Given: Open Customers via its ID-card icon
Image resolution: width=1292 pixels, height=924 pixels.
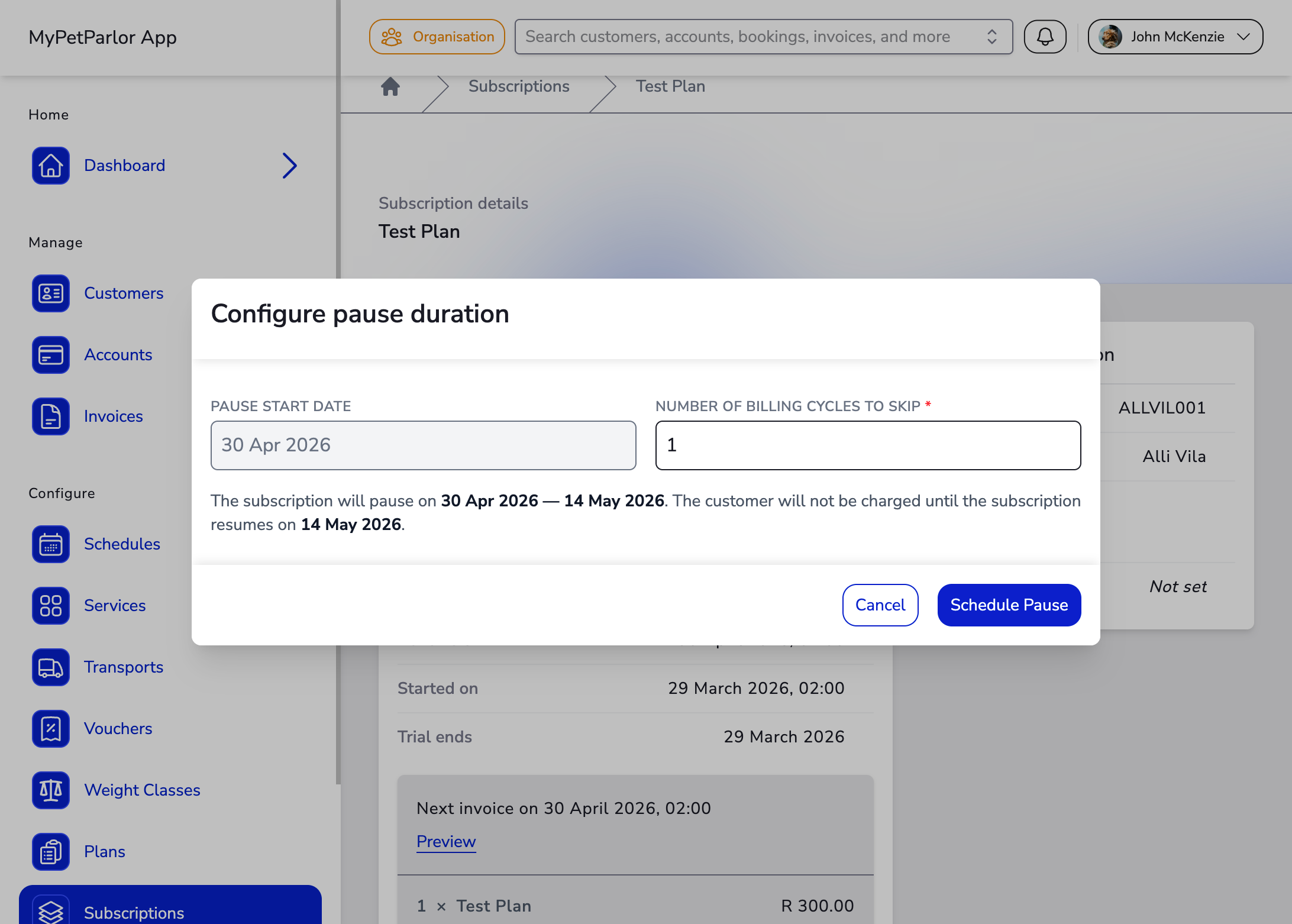Looking at the screenshot, I should [x=51, y=293].
